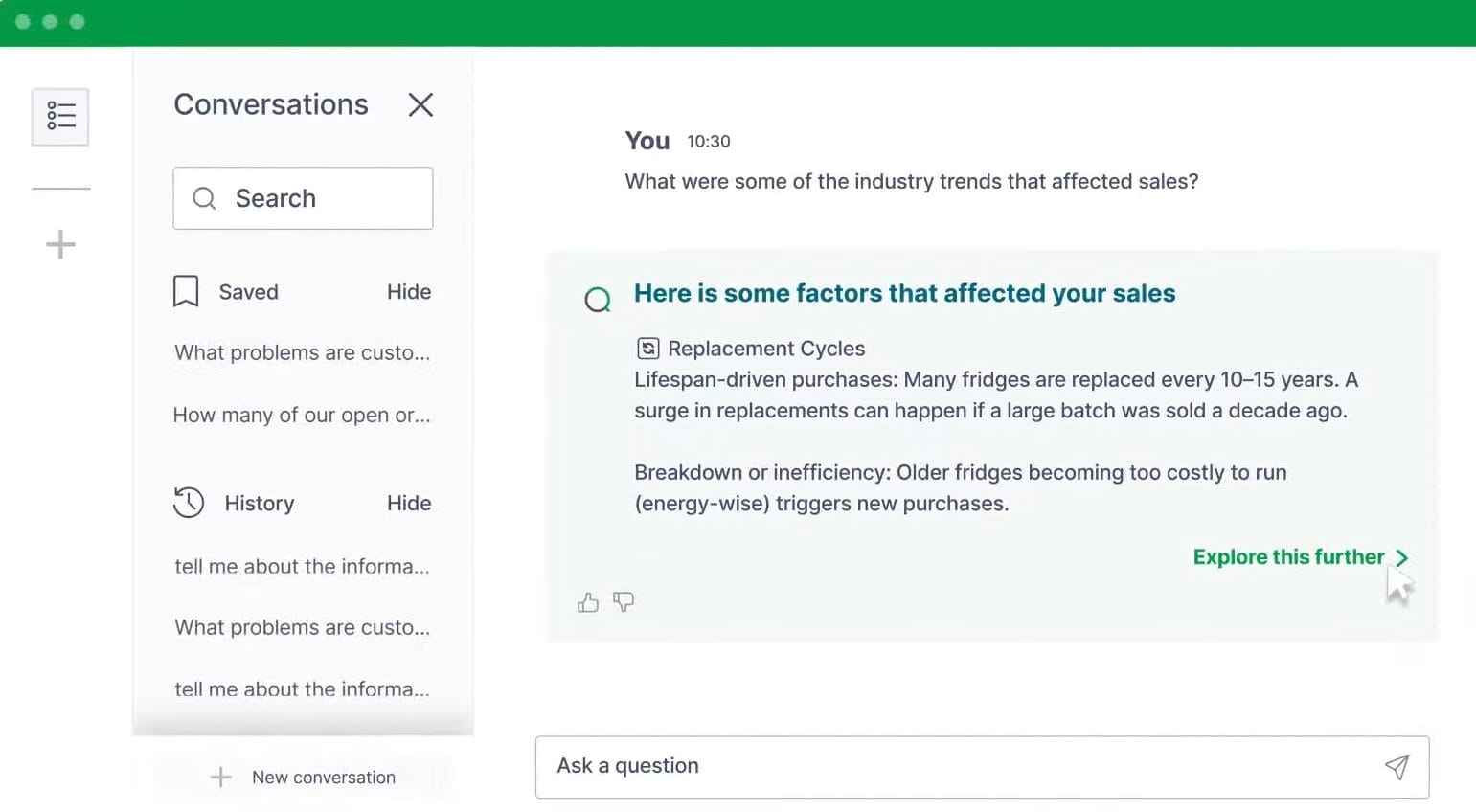Expand the chevron next to Explore this further
1476x812 pixels.
click(1401, 556)
